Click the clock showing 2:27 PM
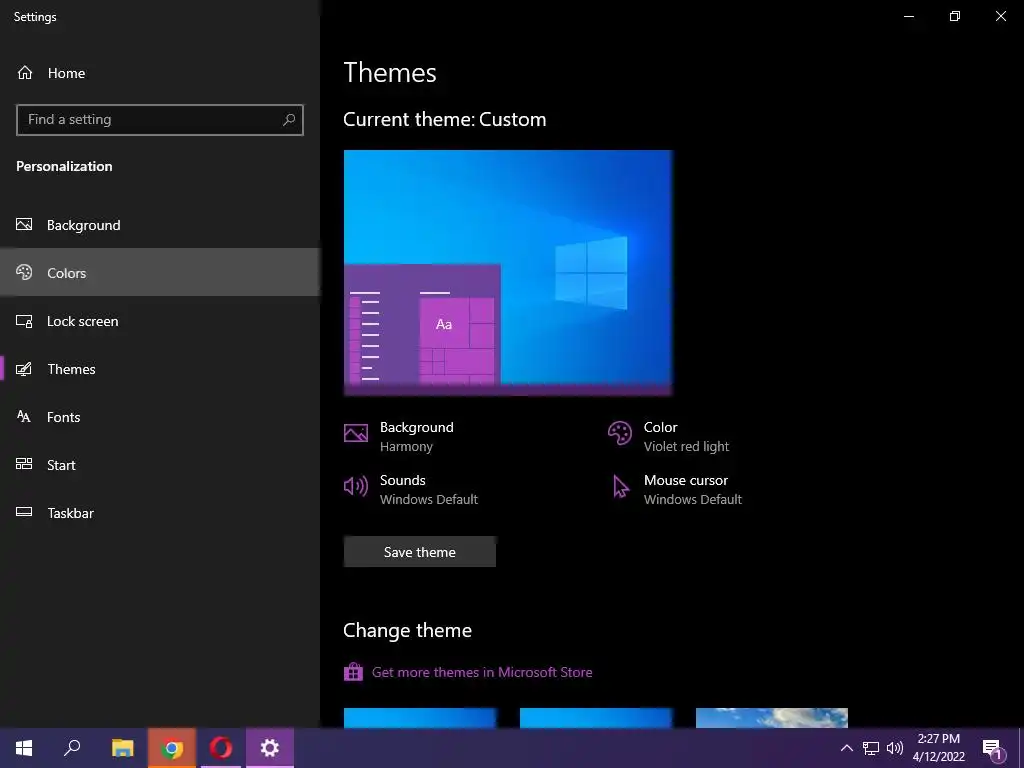This screenshot has width=1024, height=768. click(x=938, y=748)
